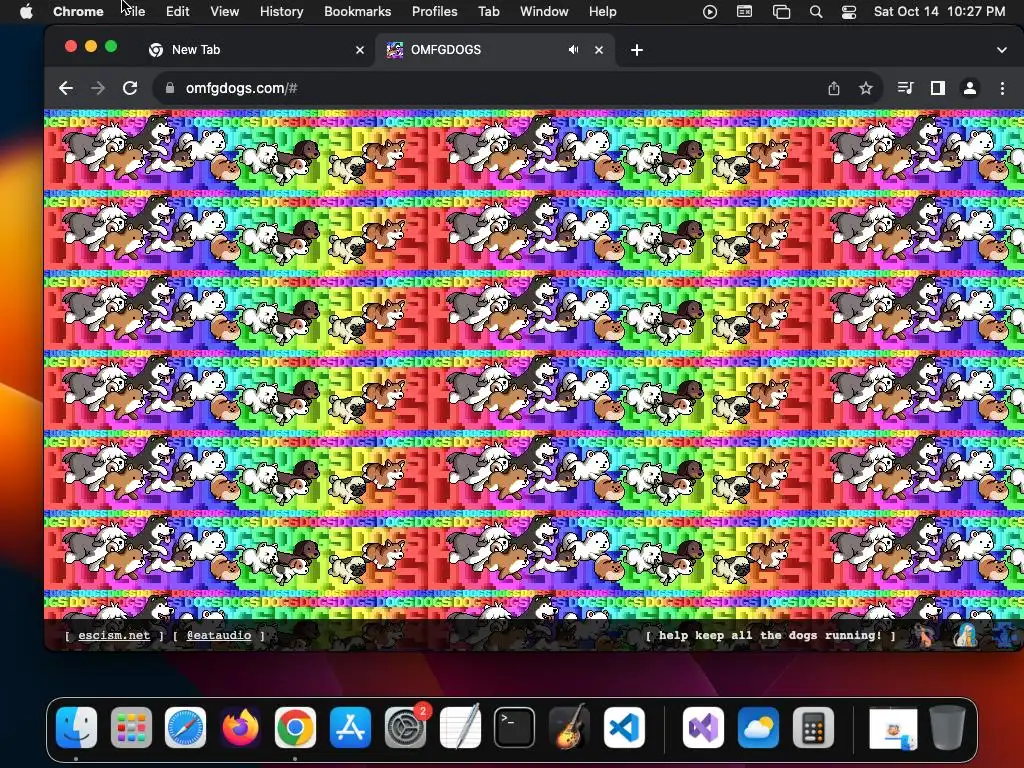
Task: Open the Chrome profile avatar
Action: tap(970, 88)
